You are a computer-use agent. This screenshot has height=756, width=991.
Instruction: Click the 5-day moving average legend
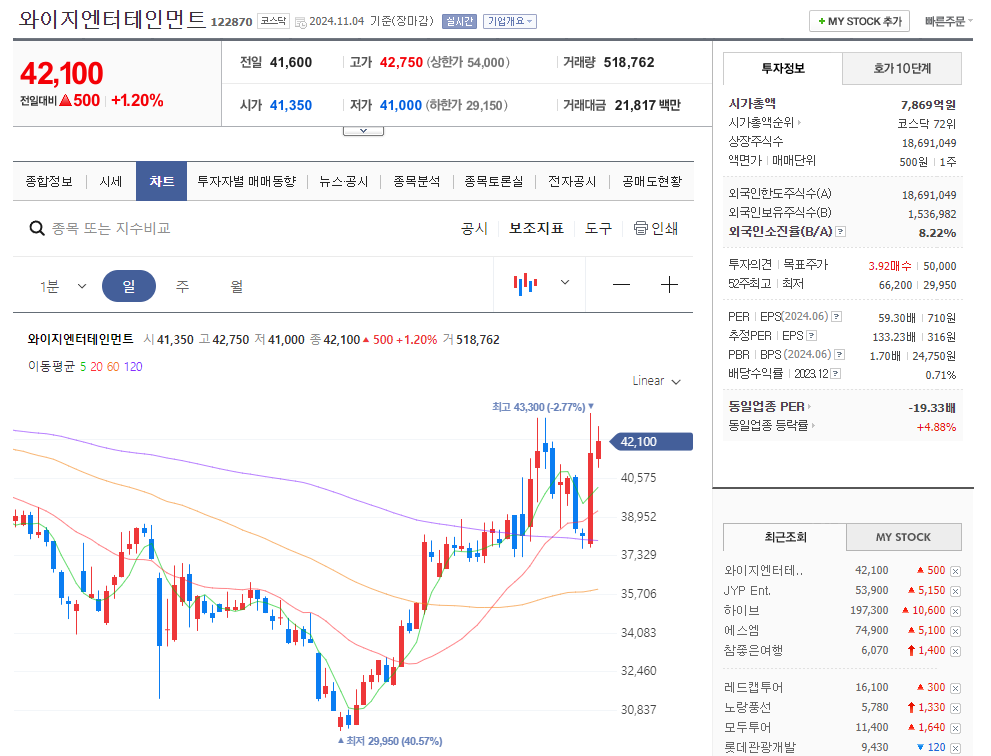pos(83,367)
